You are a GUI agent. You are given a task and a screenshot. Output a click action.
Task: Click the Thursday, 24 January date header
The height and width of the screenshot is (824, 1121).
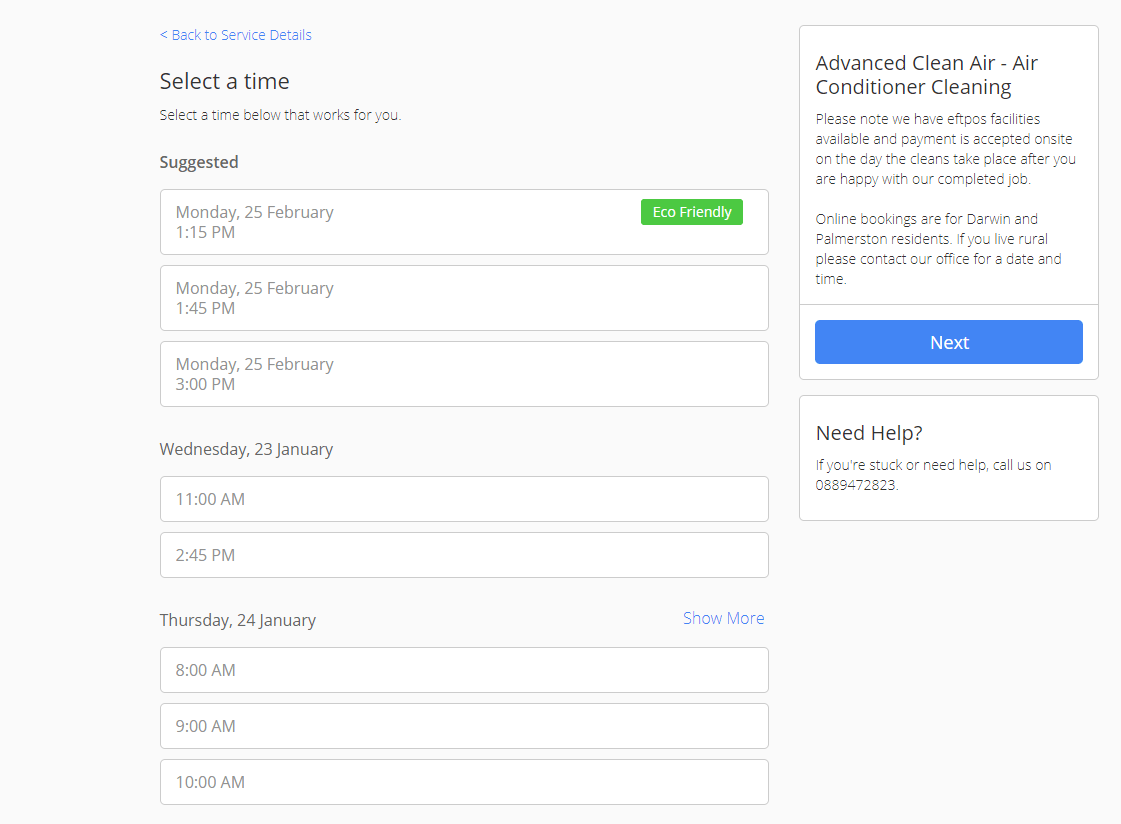point(237,620)
